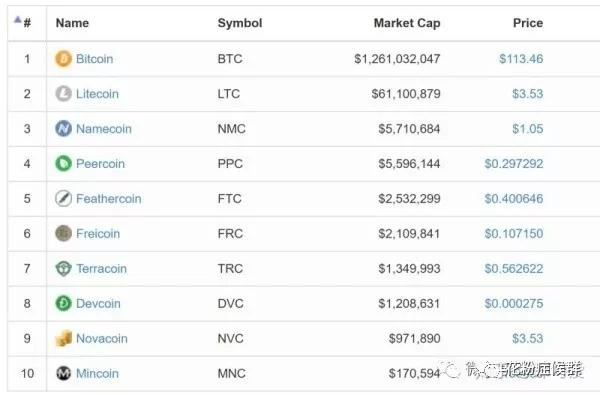Sort by rank using the # arrow

tap(18, 20)
